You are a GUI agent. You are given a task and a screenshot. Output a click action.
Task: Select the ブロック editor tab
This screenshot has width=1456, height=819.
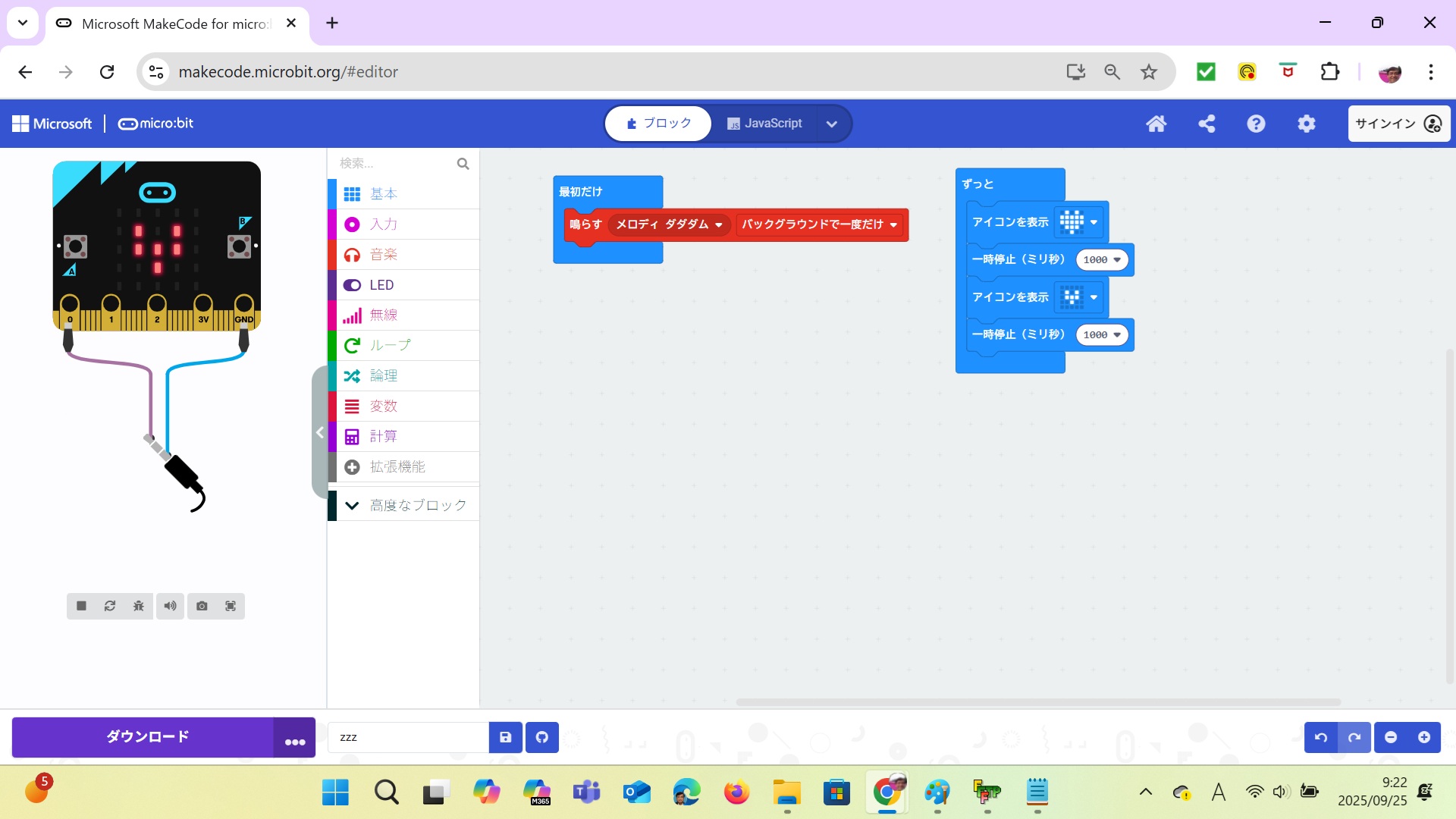[x=658, y=124]
